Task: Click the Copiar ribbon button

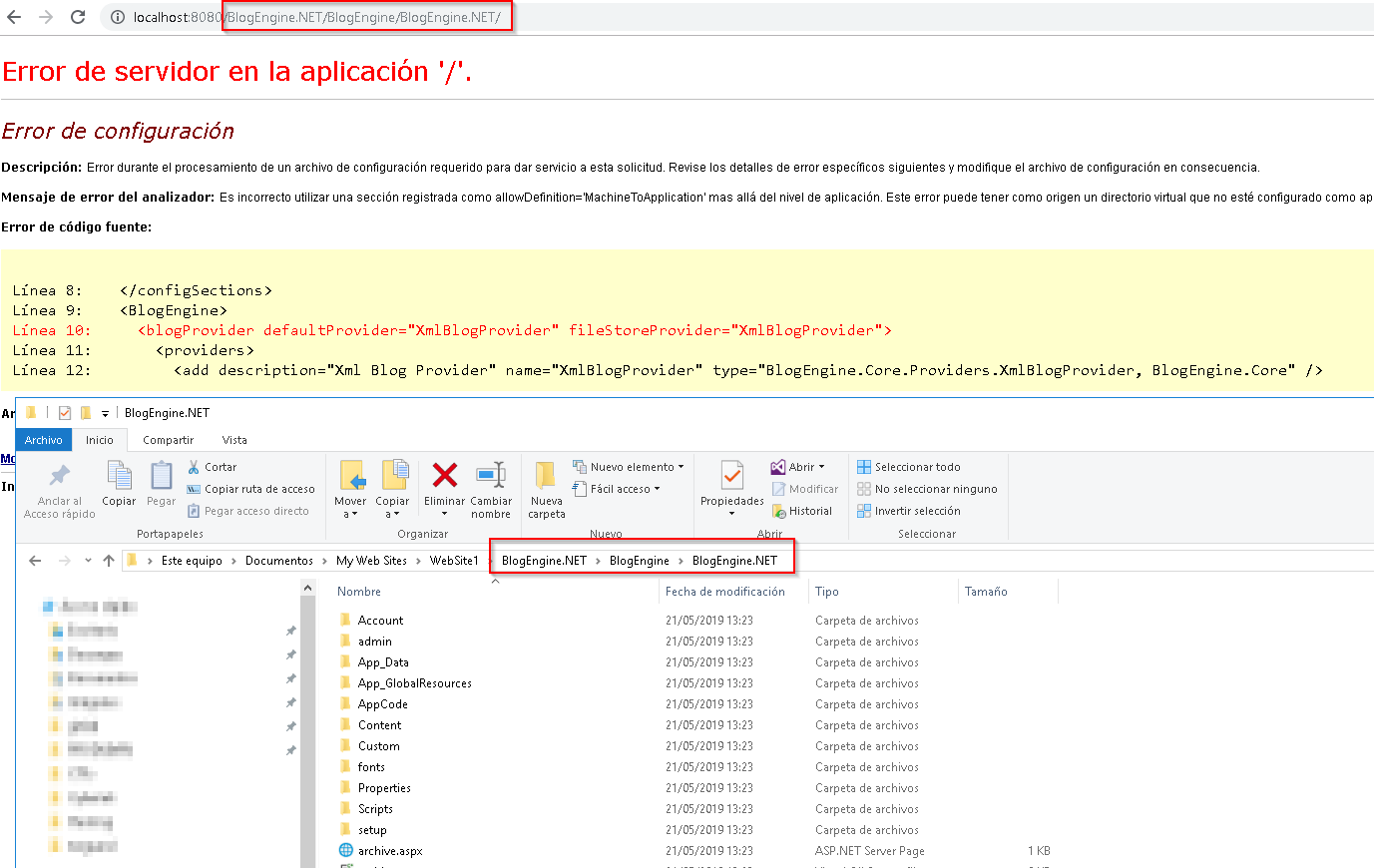Action: 119,484
